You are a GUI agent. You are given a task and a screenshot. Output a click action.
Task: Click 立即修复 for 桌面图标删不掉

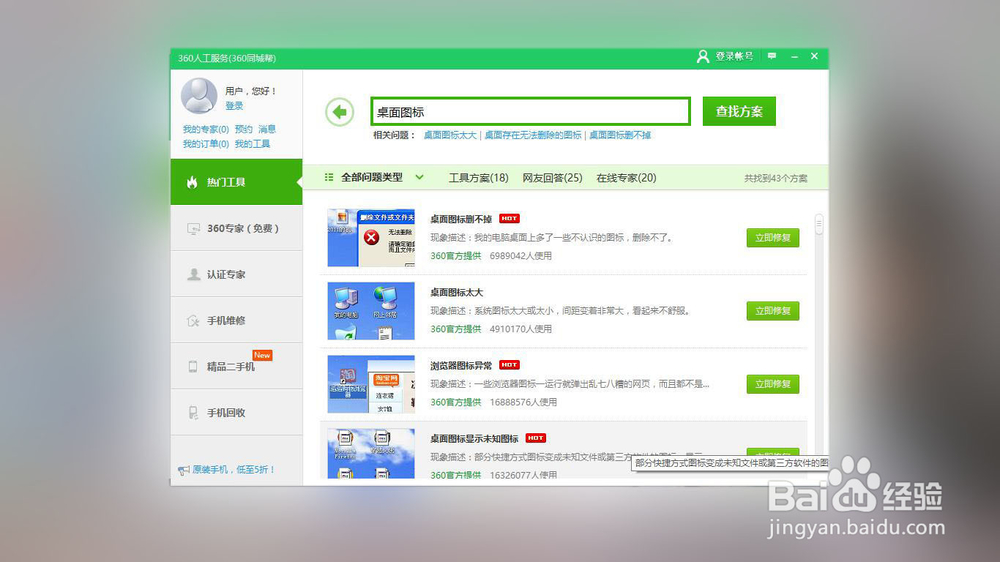tap(773, 238)
